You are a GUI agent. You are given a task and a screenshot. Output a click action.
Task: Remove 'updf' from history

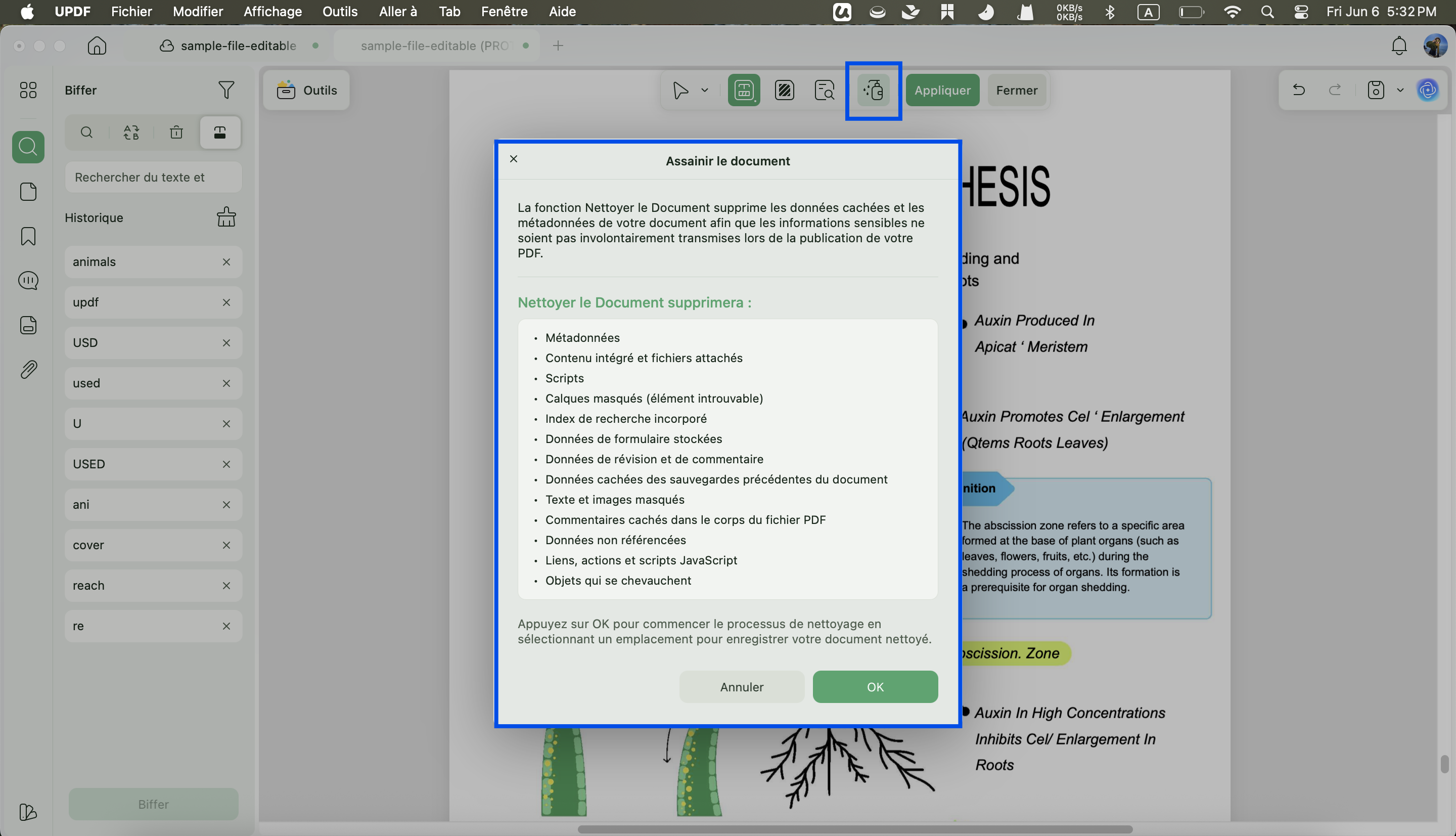[x=226, y=302]
